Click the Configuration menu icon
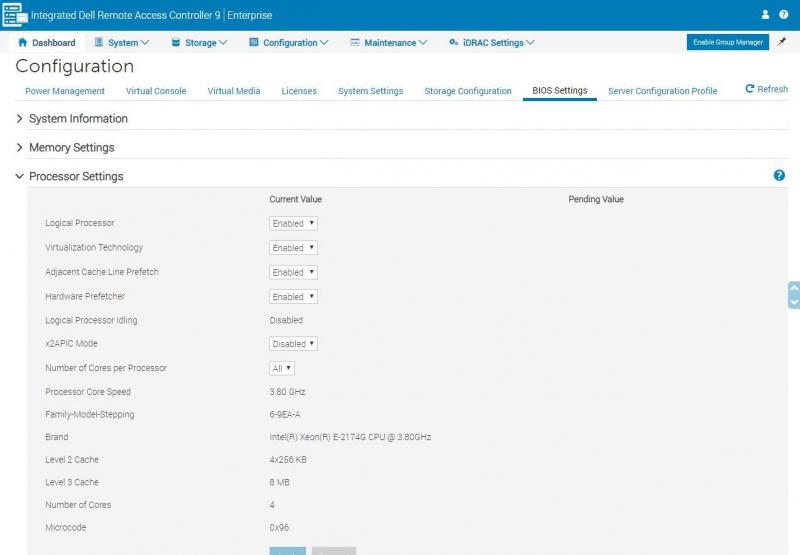800x555 pixels. (x=254, y=42)
